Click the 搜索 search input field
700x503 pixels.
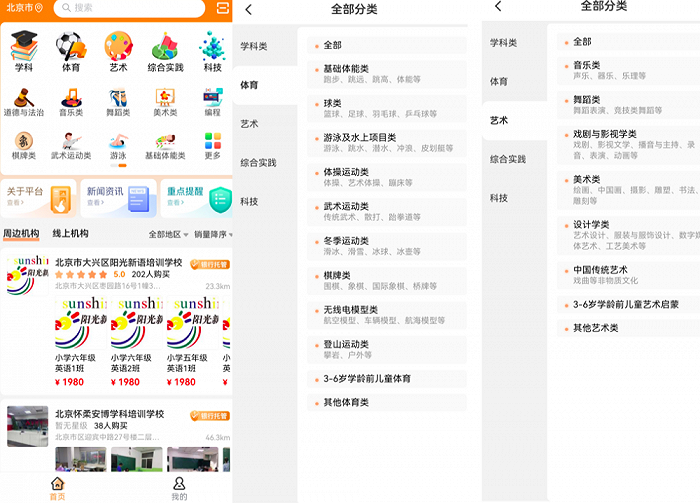click(x=130, y=8)
